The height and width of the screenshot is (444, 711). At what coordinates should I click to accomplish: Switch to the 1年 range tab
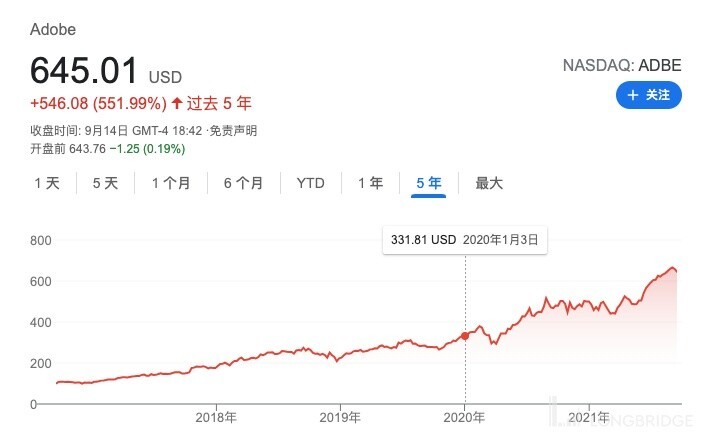(x=370, y=183)
